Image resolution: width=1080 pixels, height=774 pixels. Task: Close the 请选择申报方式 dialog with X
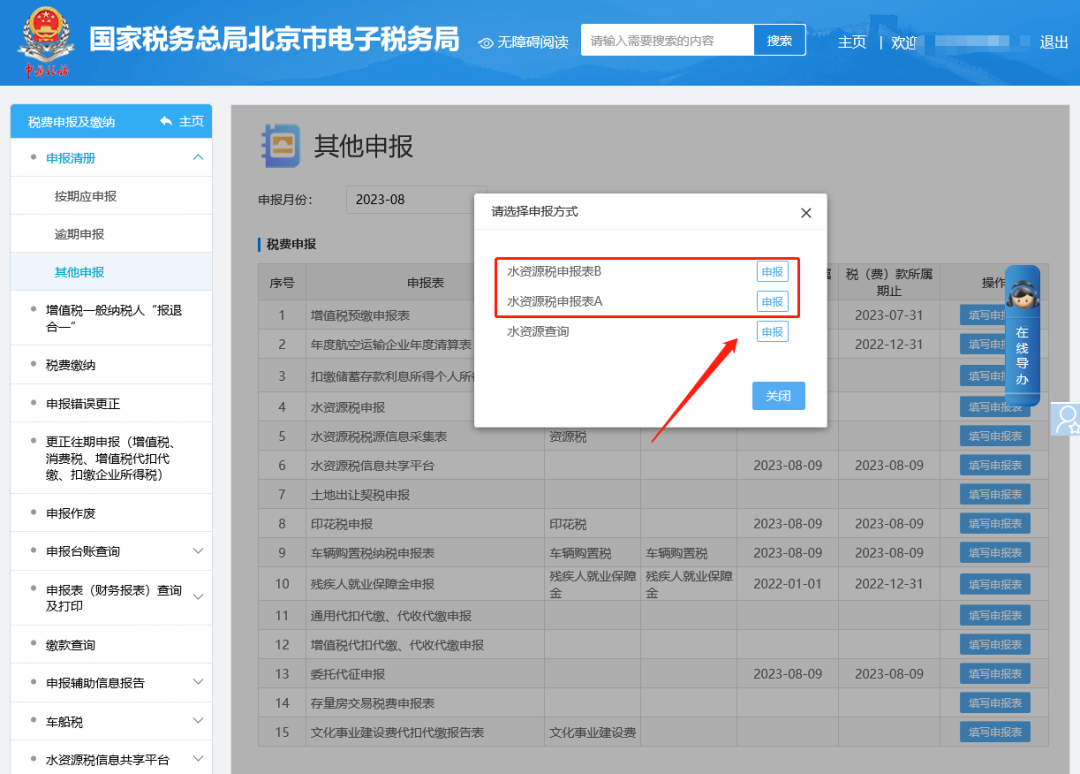806,213
